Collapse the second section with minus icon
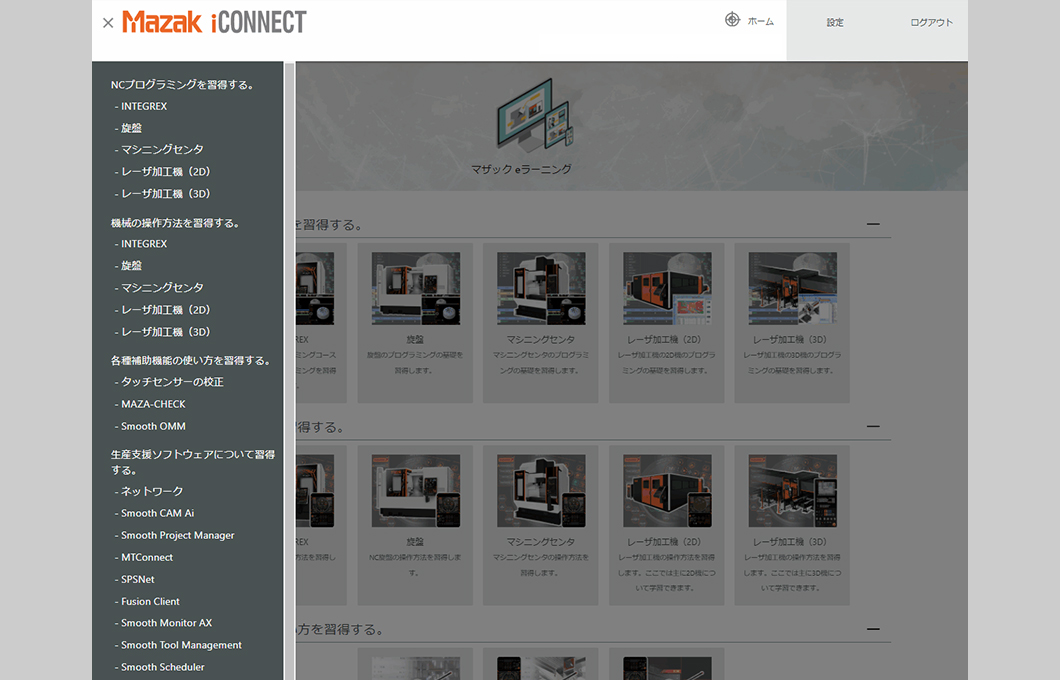1060x680 pixels. (873, 426)
